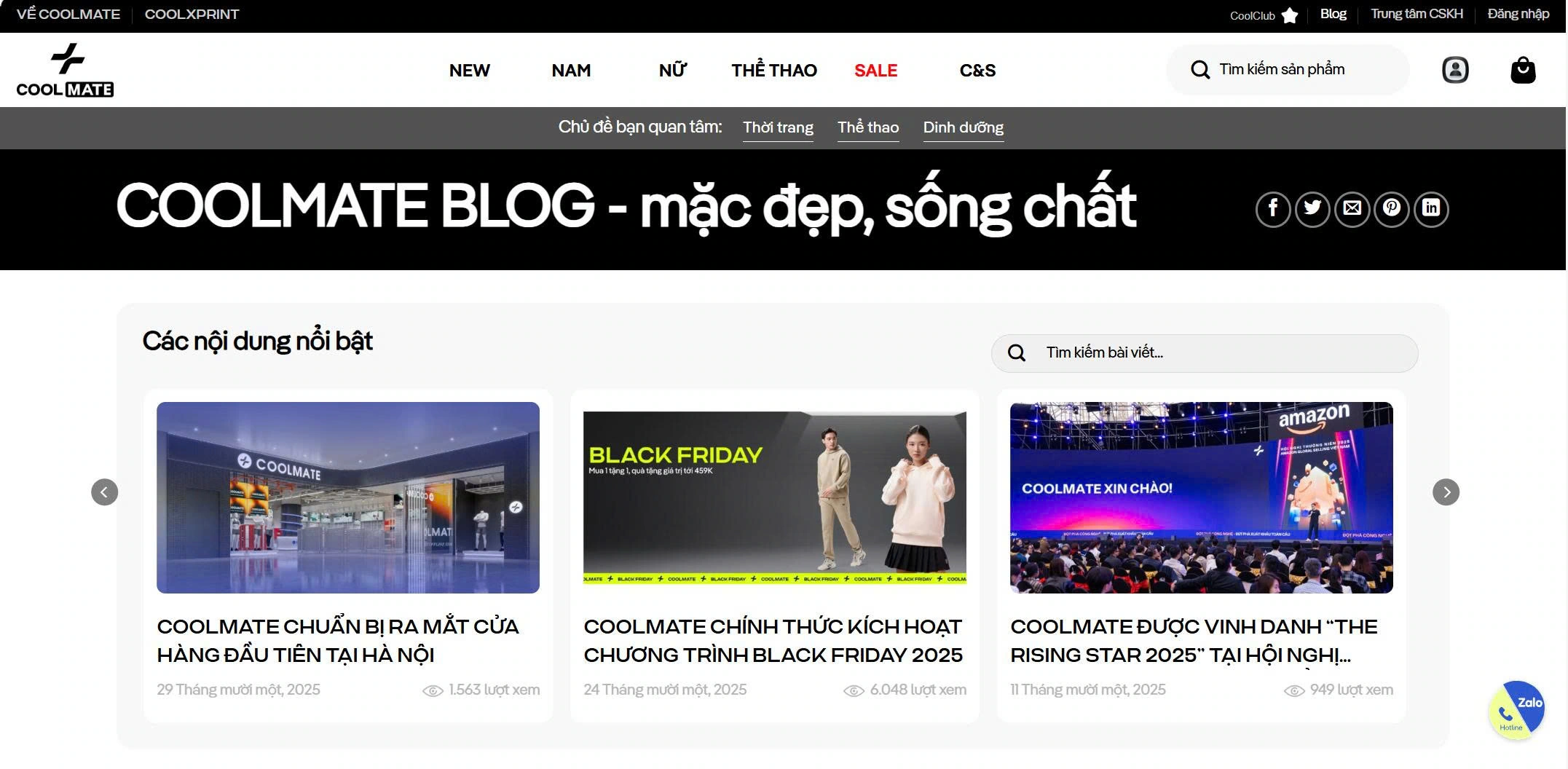The image size is (1568, 769).
Task: Select the THỂ THAO navigation menu
Action: [774, 70]
